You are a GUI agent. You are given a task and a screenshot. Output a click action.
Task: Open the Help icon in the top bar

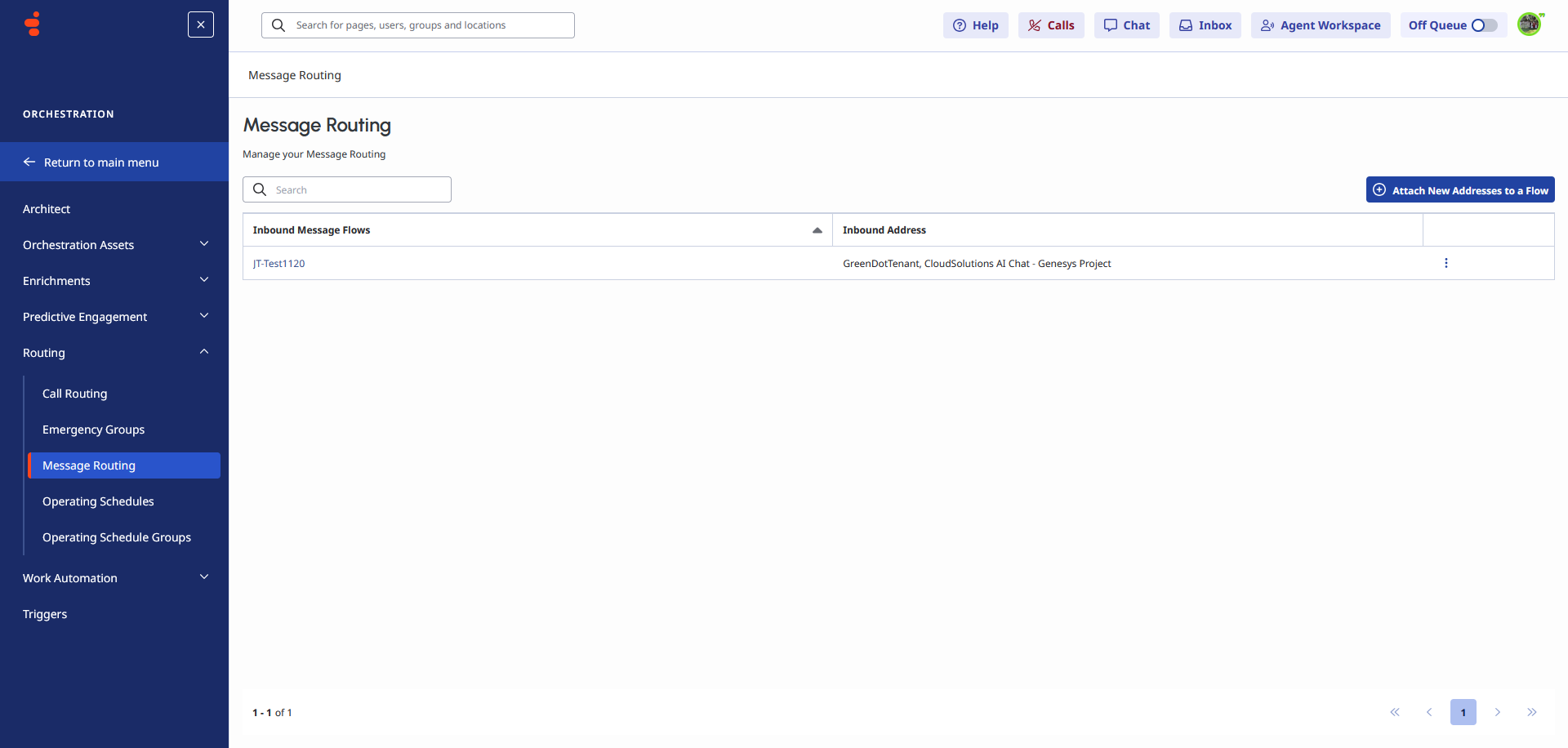(959, 25)
